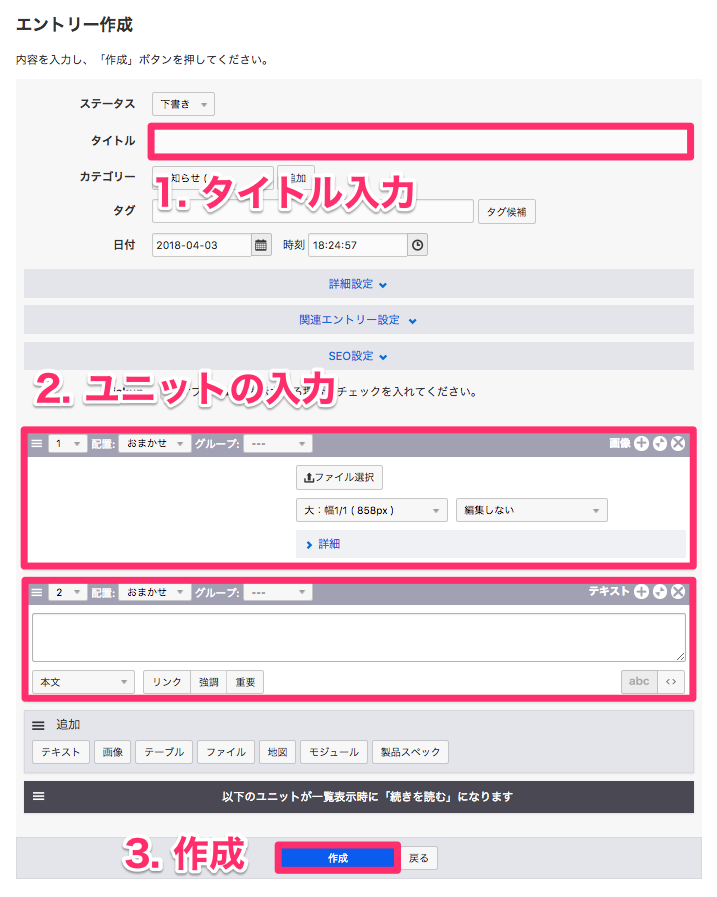The width and height of the screenshot is (717, 897).
Task: Apply 強調 formatting to text
Action: tap(209, 682)
